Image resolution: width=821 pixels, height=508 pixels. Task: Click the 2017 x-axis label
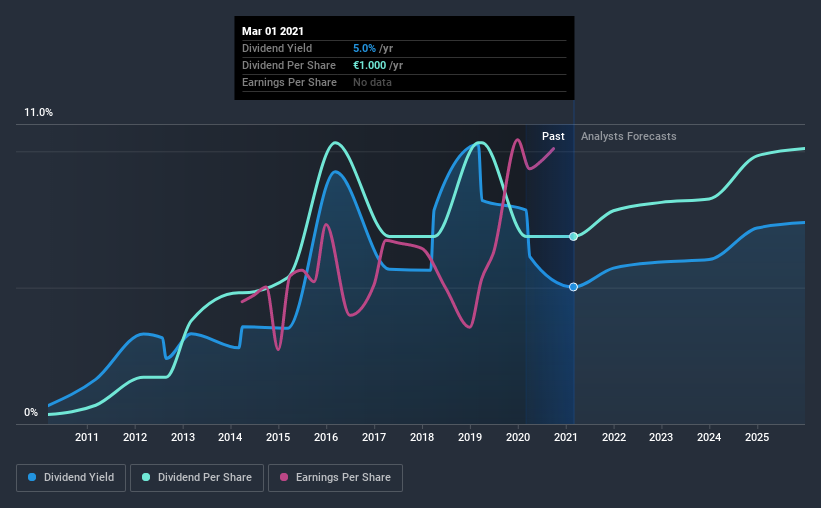pyautogui.click(x=374, y=437)
